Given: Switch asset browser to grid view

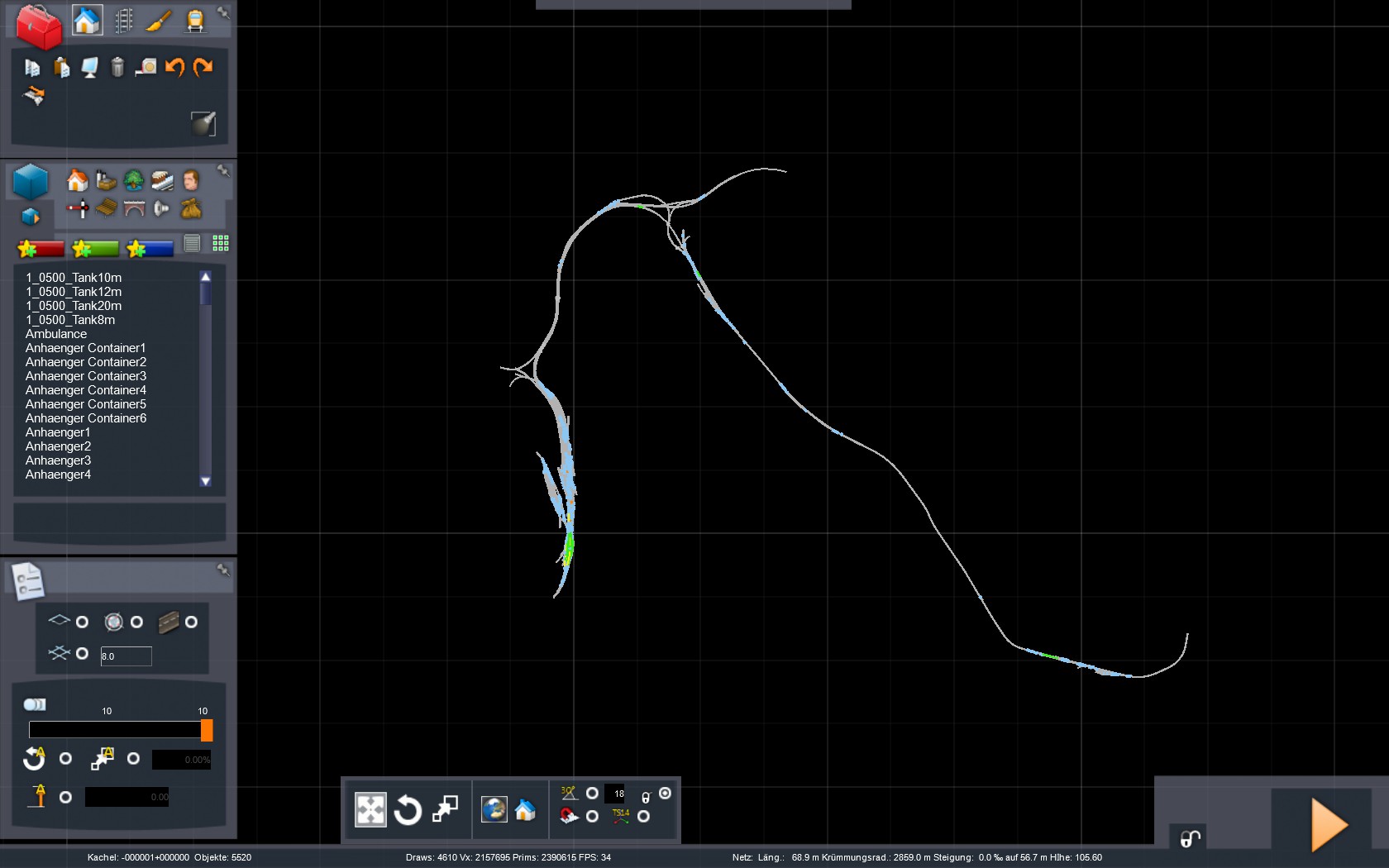Looking at the screenshot, I should (x=220, y=243).
